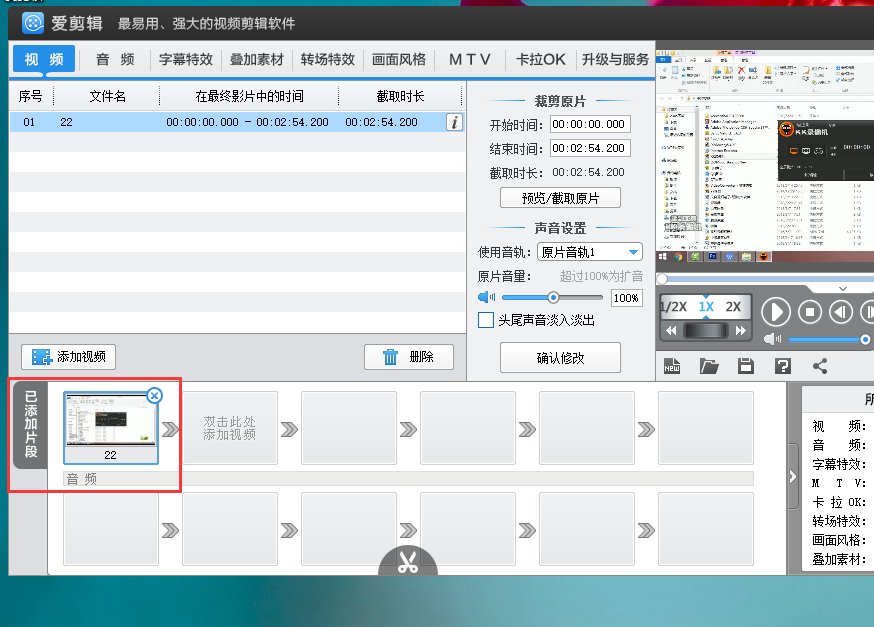Switch playback speed to 2X
The height and width of the screenshot is (627, 874).
(733, 306)
